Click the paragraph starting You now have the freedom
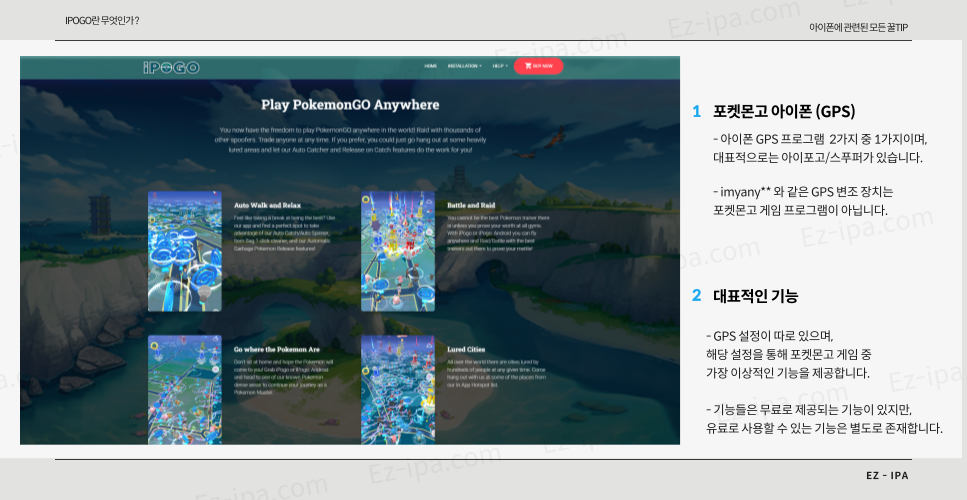This screenshot has width=967, height=500. (x=350, y=140)
